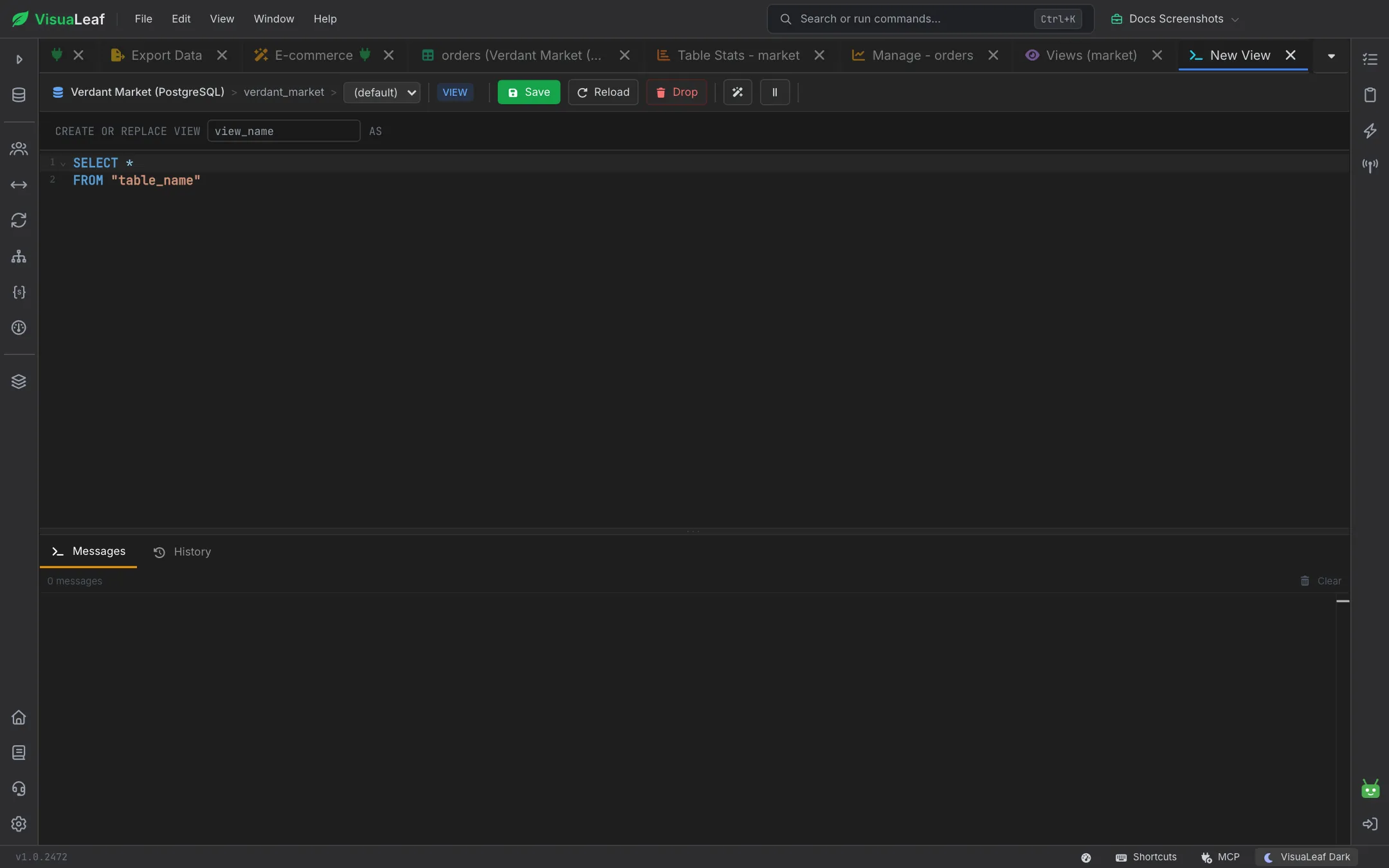Go to the home sidebar icon
This screenshot has width=1389, height=868.
19,717
